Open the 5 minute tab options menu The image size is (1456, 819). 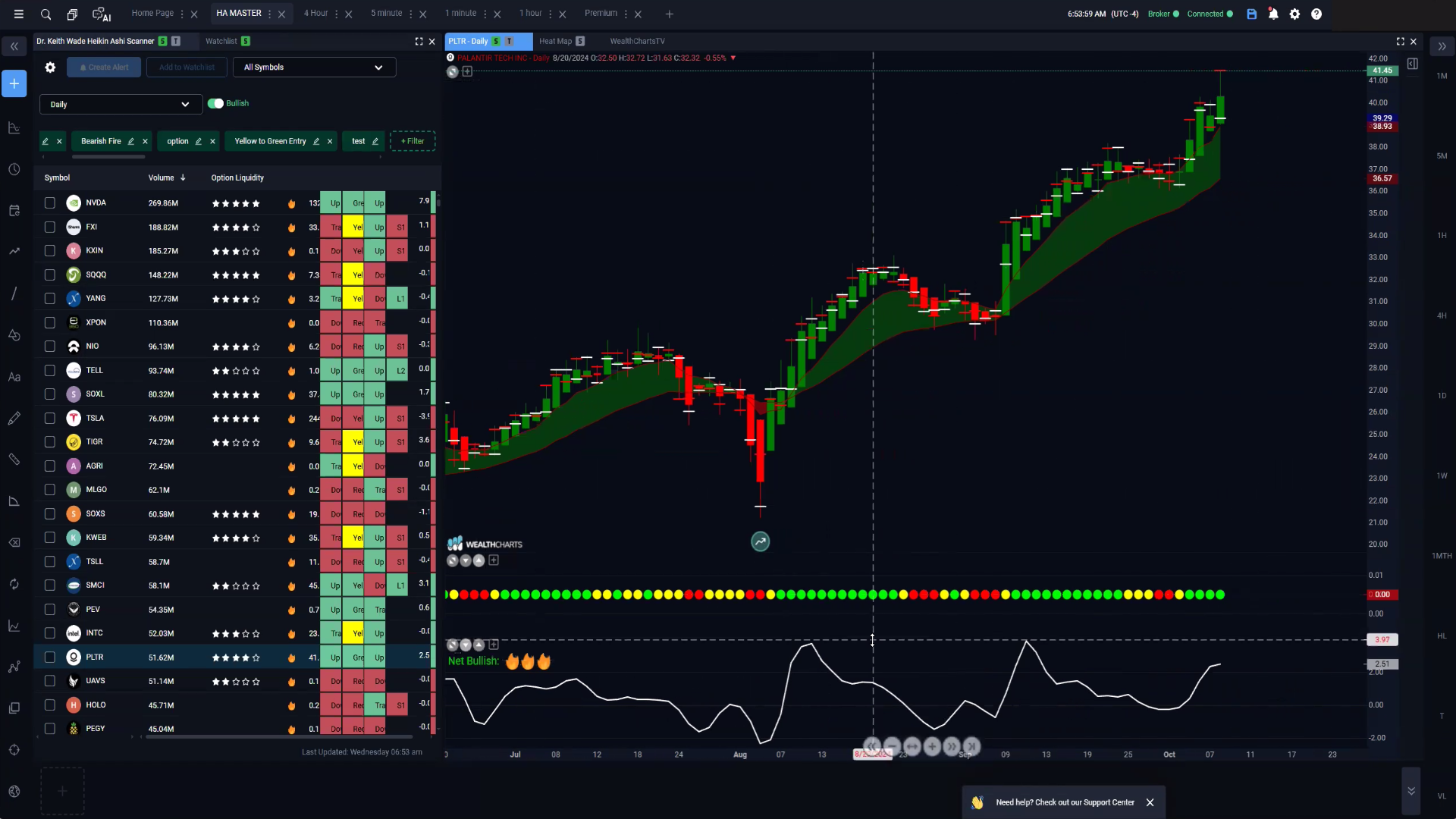(410, 14)
